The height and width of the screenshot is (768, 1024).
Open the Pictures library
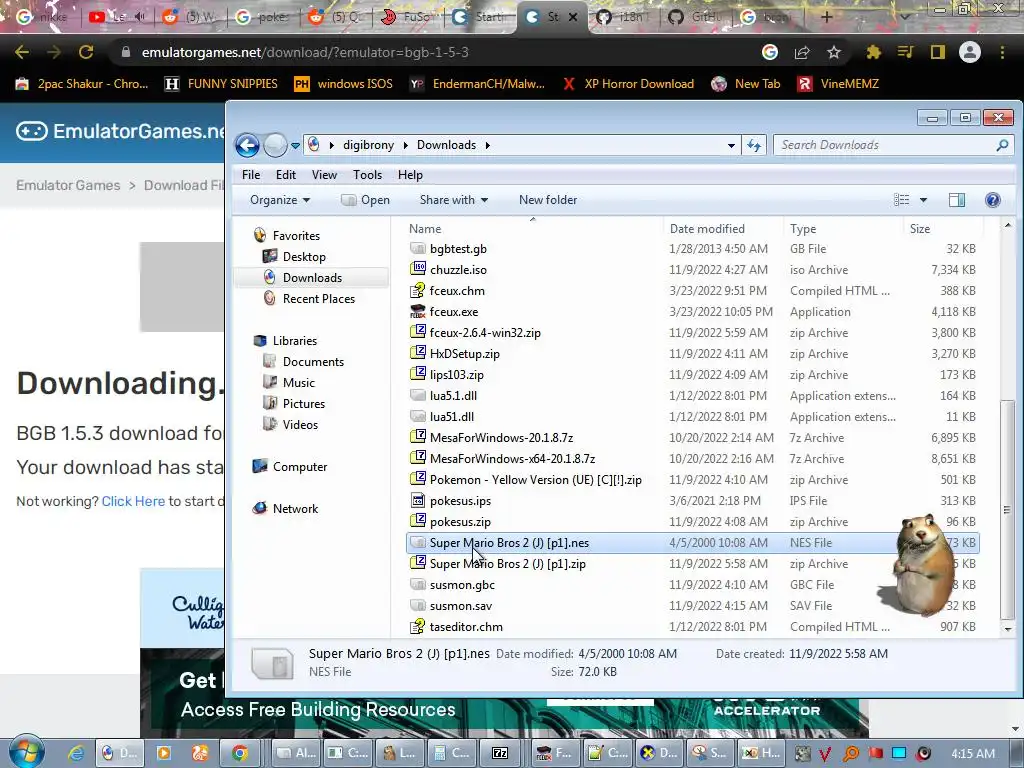(x=304, y=404)
